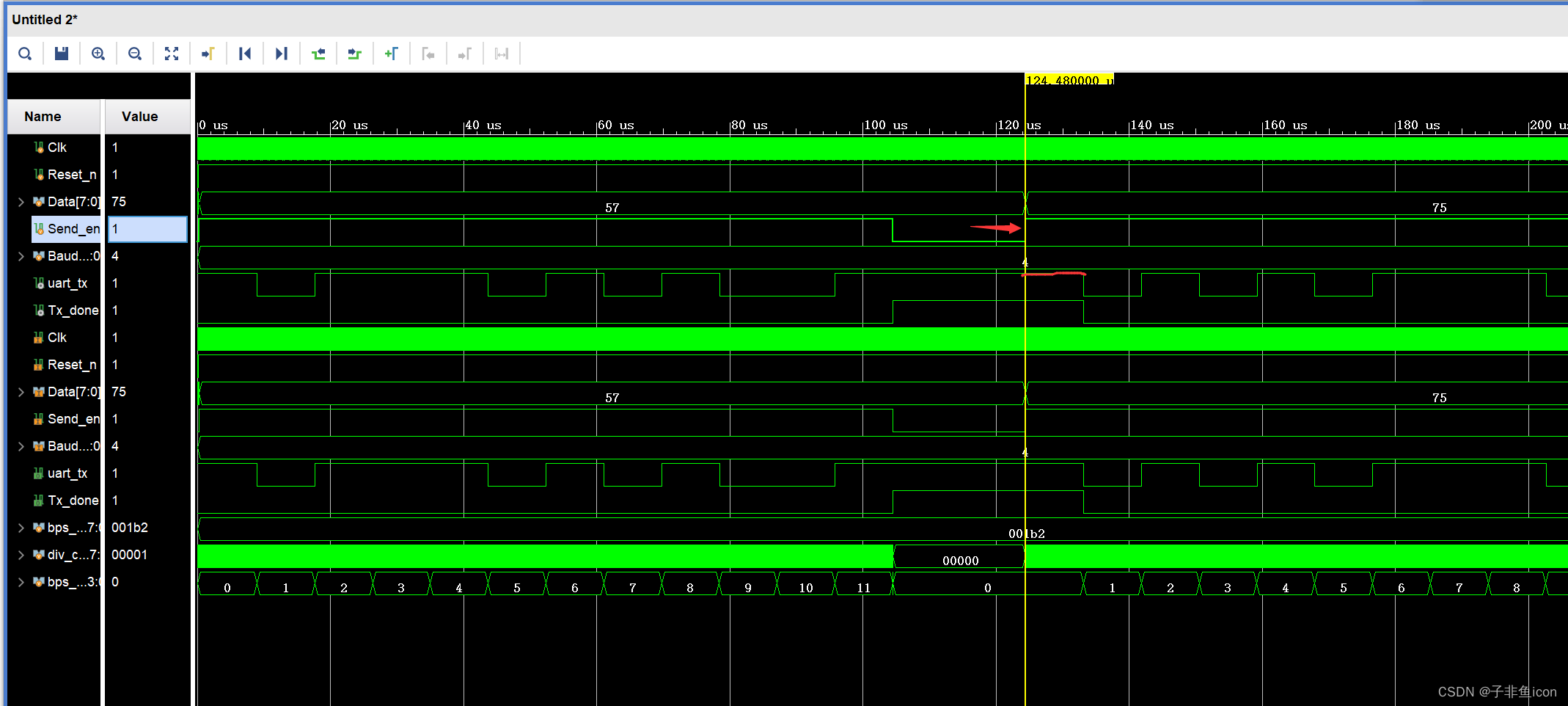Click the Send_en value field showing 1
The width and height of the screenshot is (1568, 706).
(147, 229)
